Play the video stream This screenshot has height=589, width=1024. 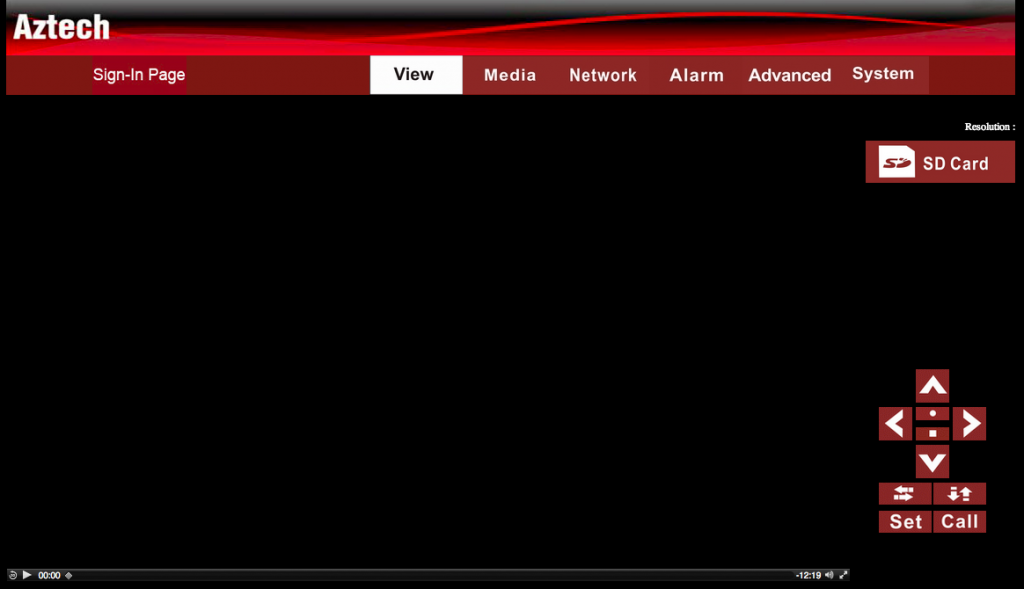click(x=27, y=575)
